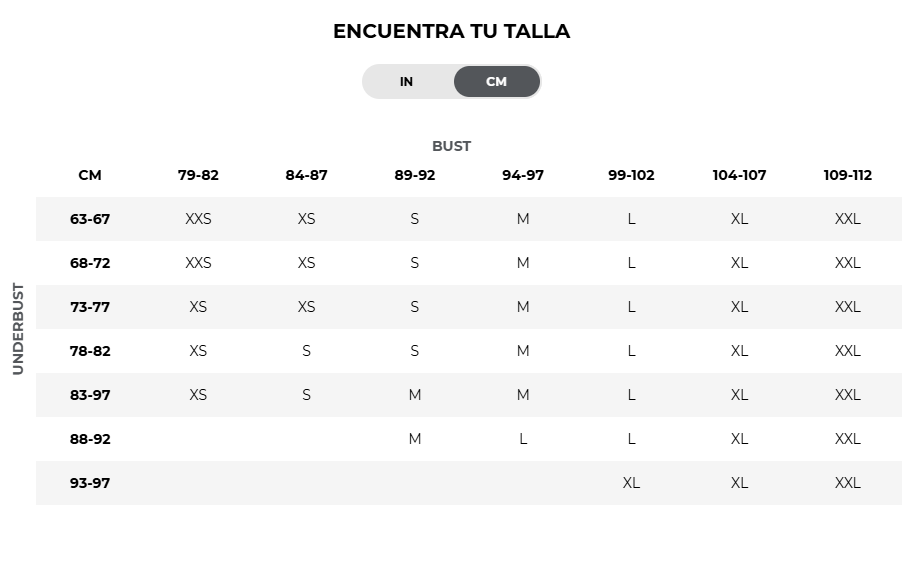Click the 83-97 underbust row label
Screen dimensions: 908x577
[x=90, y=395]
